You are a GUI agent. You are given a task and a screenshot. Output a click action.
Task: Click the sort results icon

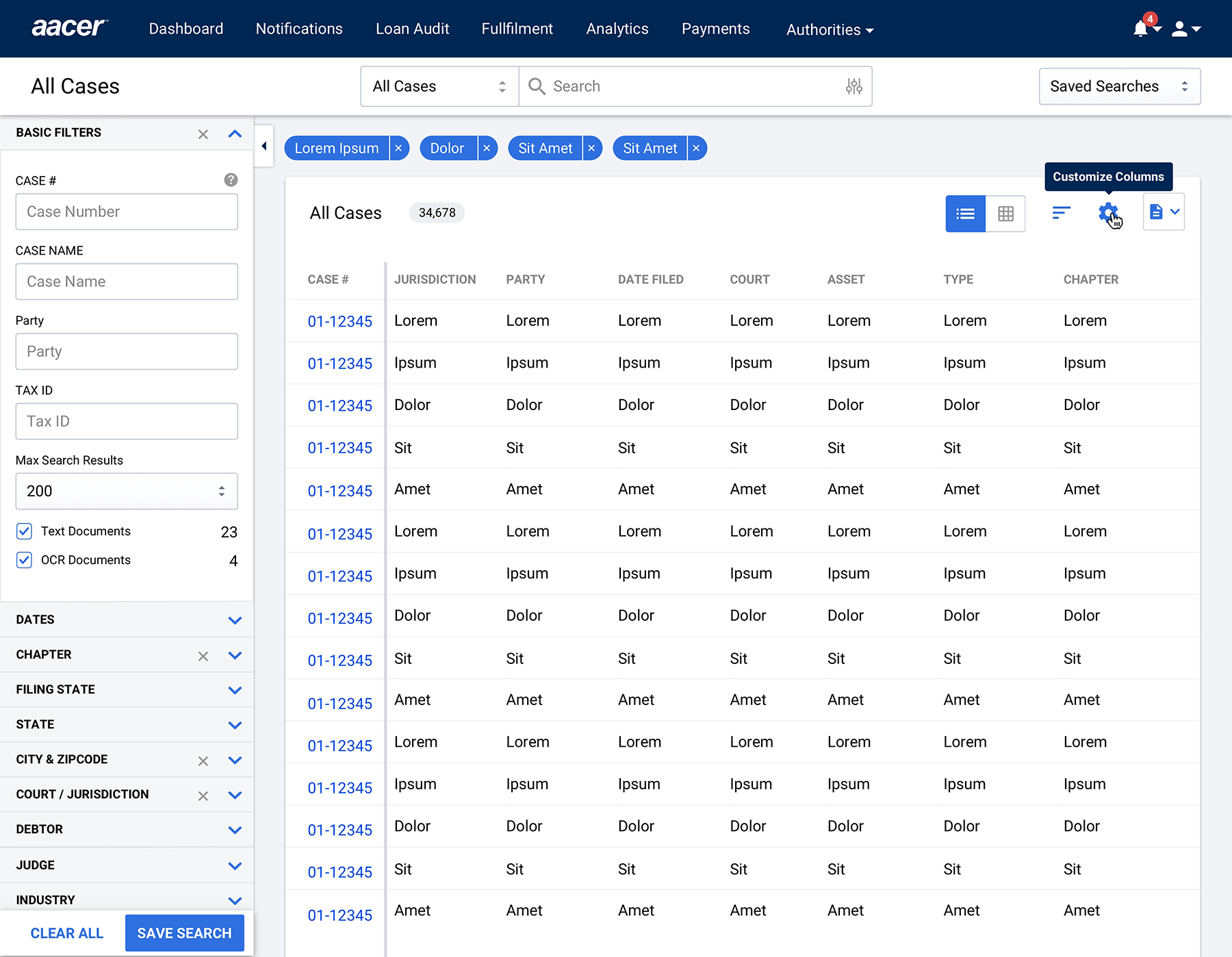coord(1061,213)
